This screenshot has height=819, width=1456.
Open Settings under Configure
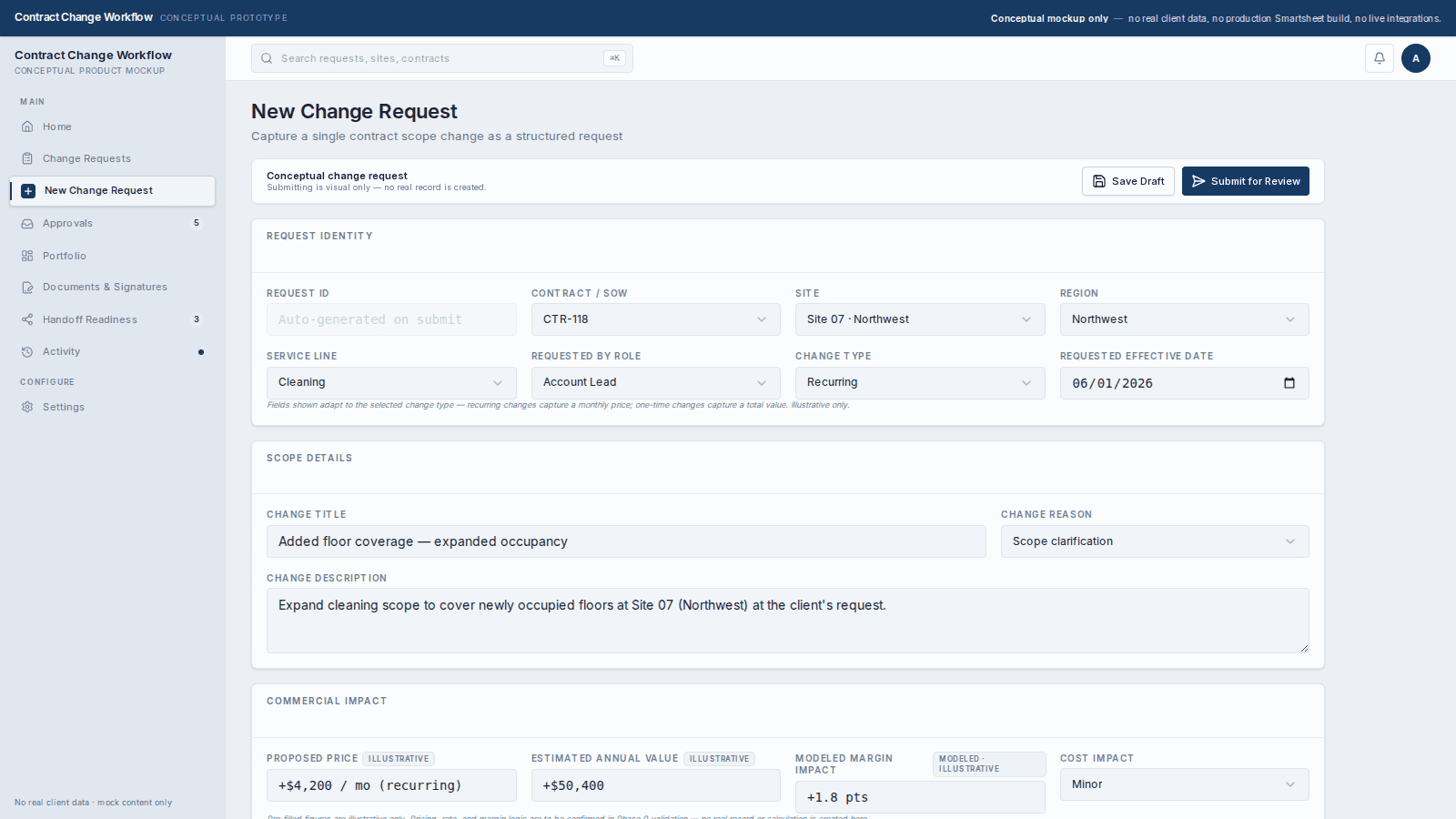pos(113,407)
